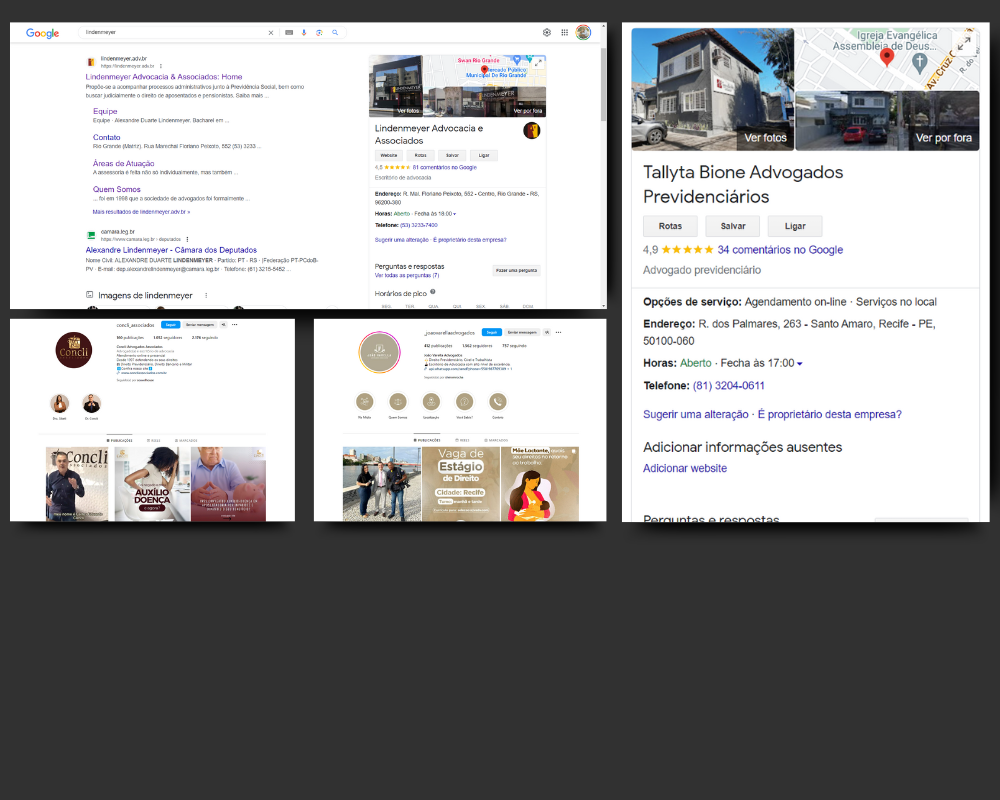Image resolution: width=1000 pixels, height=800 pixels.
Task: Open the Concli profile picture
Action: pyautogui.click(x=73, y=350)
